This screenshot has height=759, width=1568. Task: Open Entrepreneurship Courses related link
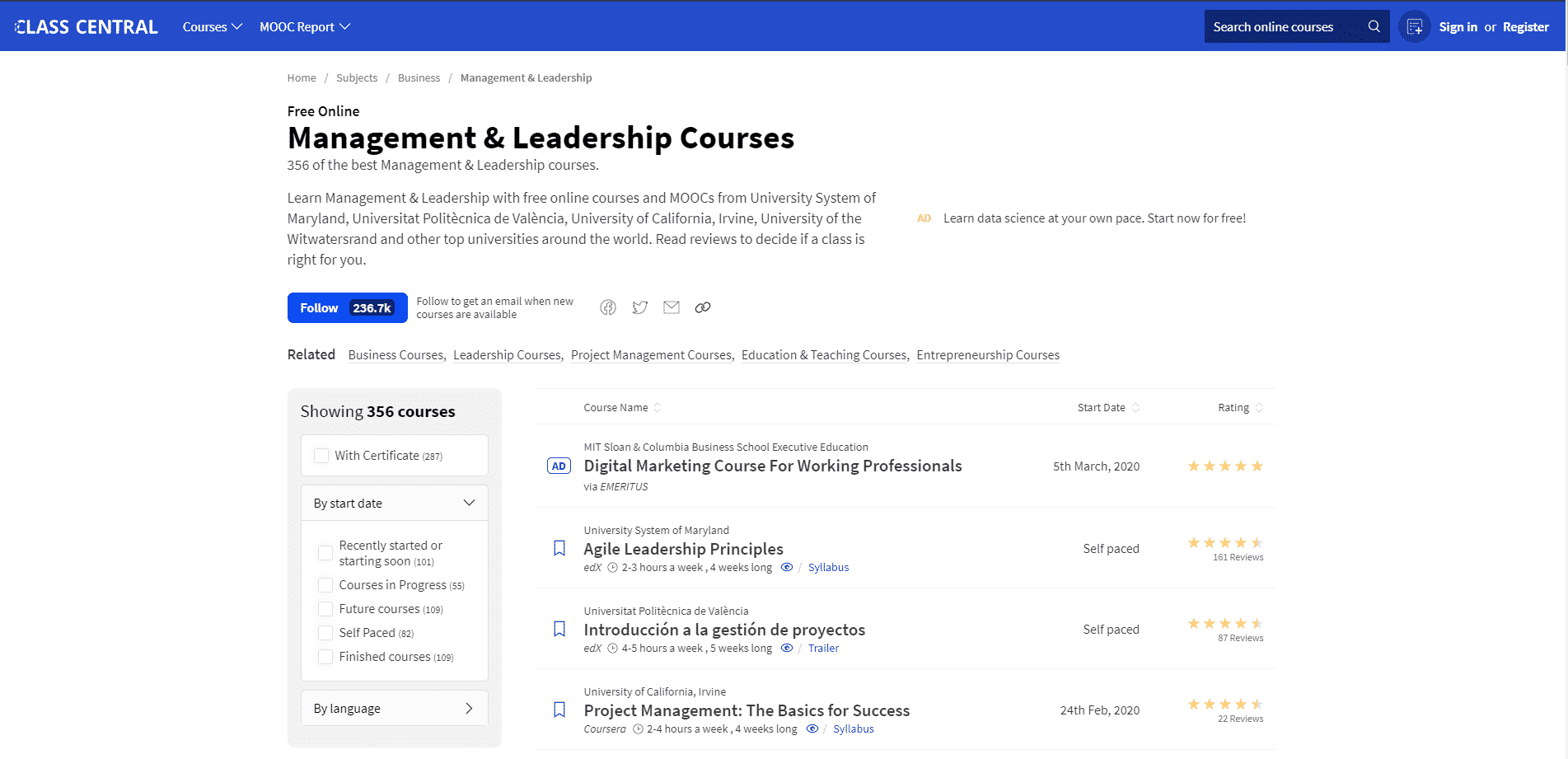[x=988, y=354]
